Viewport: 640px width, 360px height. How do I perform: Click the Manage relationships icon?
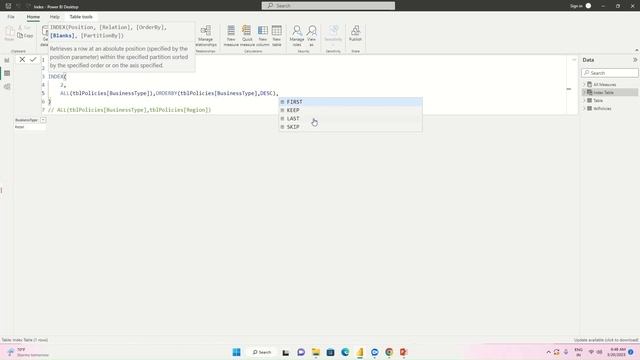(x=206, y=36)
